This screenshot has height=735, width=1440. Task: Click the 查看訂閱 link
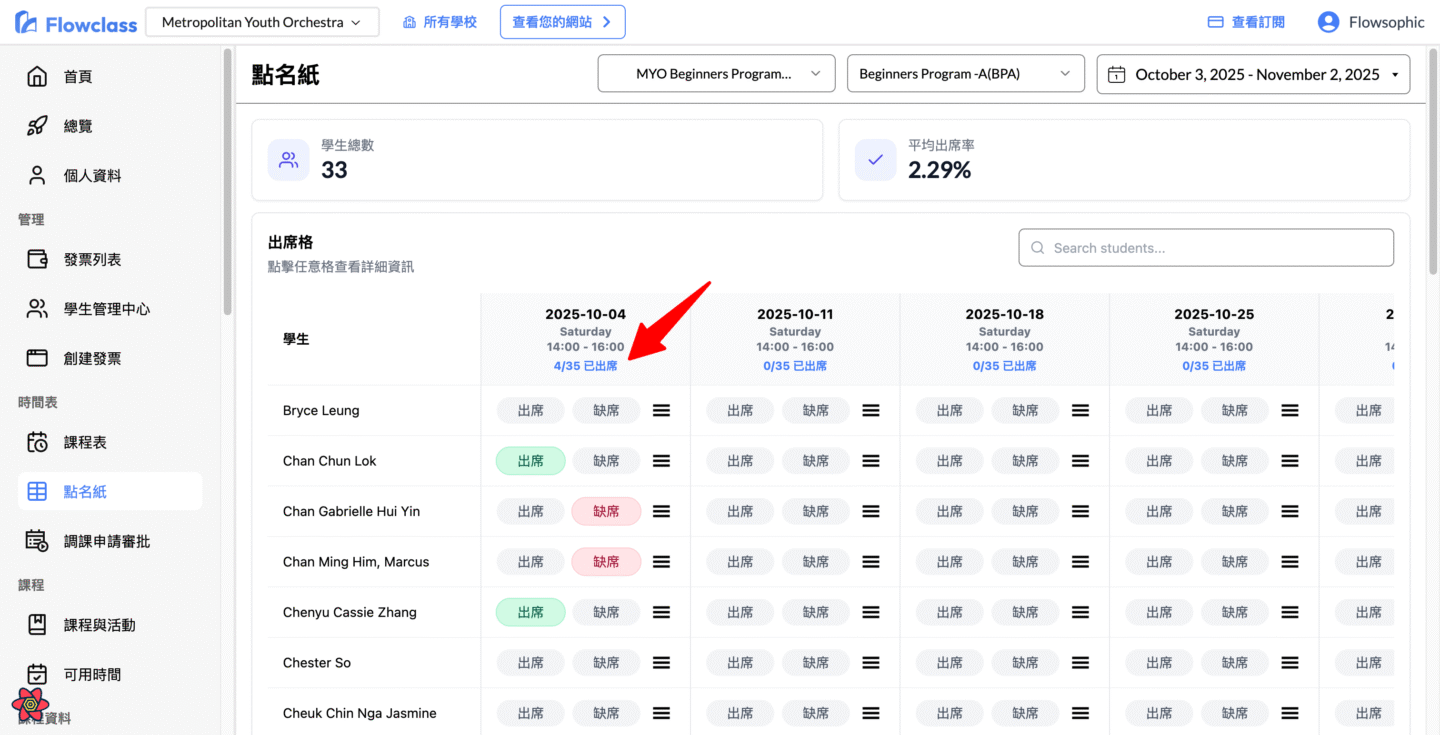point(1246,22)
